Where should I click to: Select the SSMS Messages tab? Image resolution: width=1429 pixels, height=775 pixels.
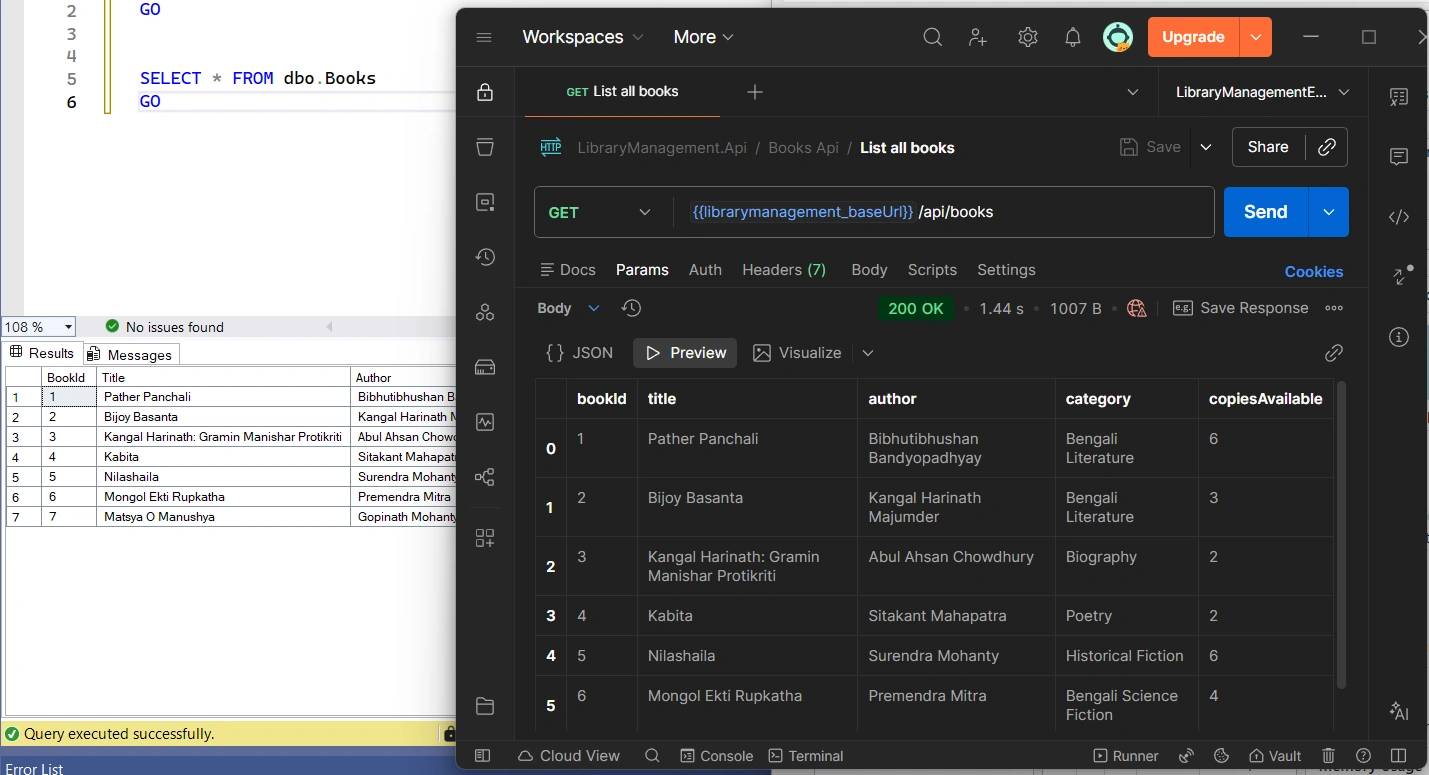130,354
